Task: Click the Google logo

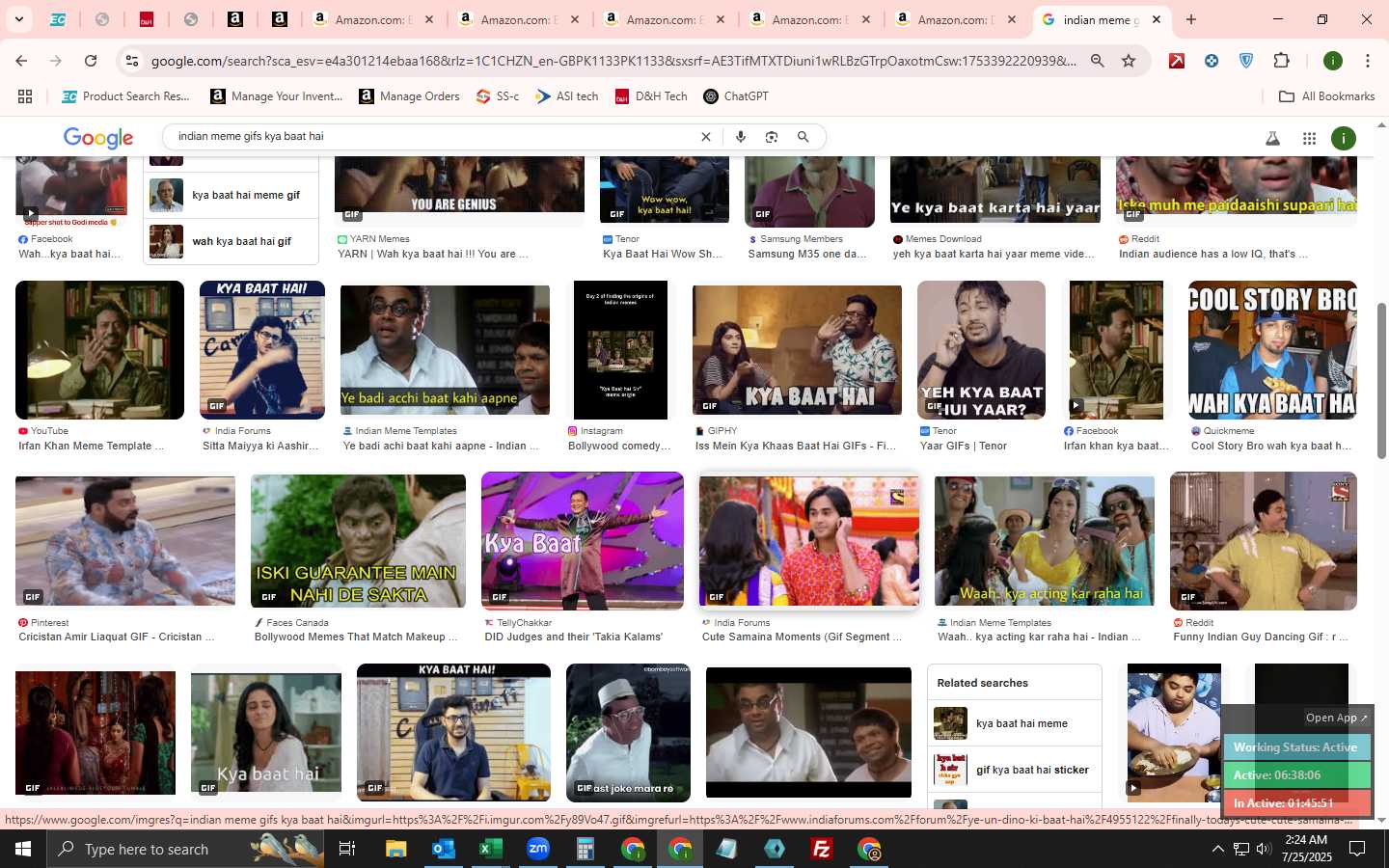Action: [98, 138]
